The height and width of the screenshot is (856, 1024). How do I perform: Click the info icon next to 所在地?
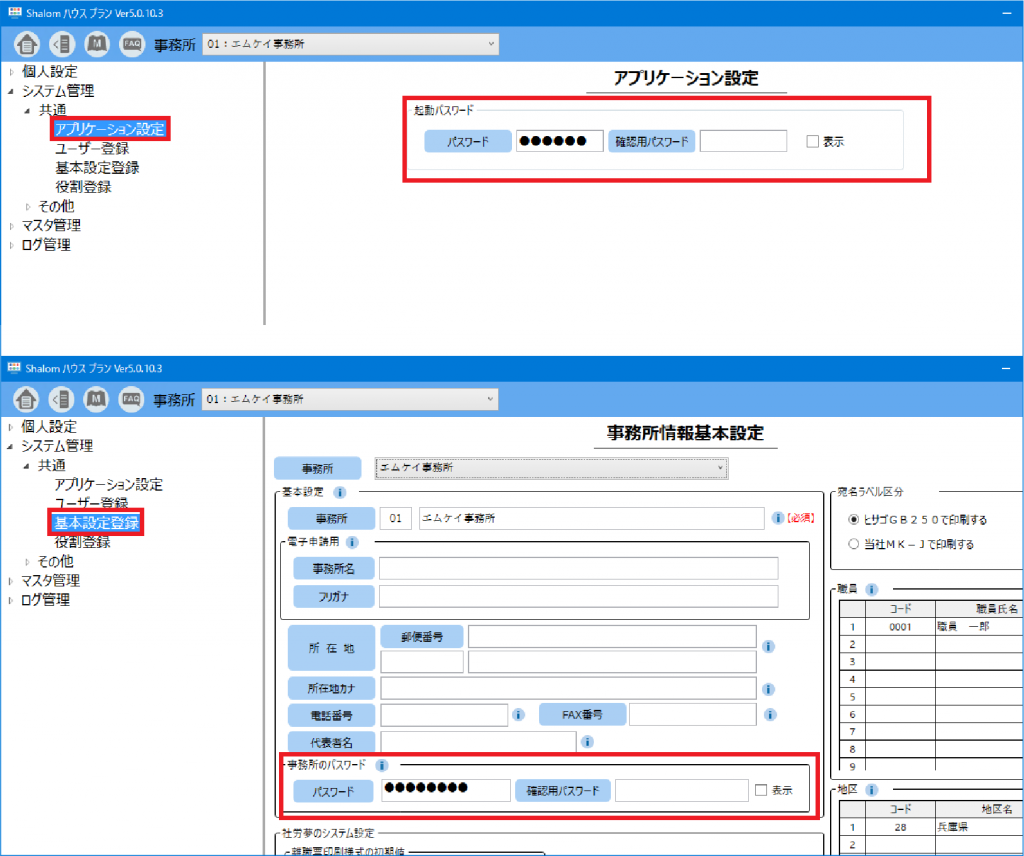pyautogui.click(x=767, y=646)
